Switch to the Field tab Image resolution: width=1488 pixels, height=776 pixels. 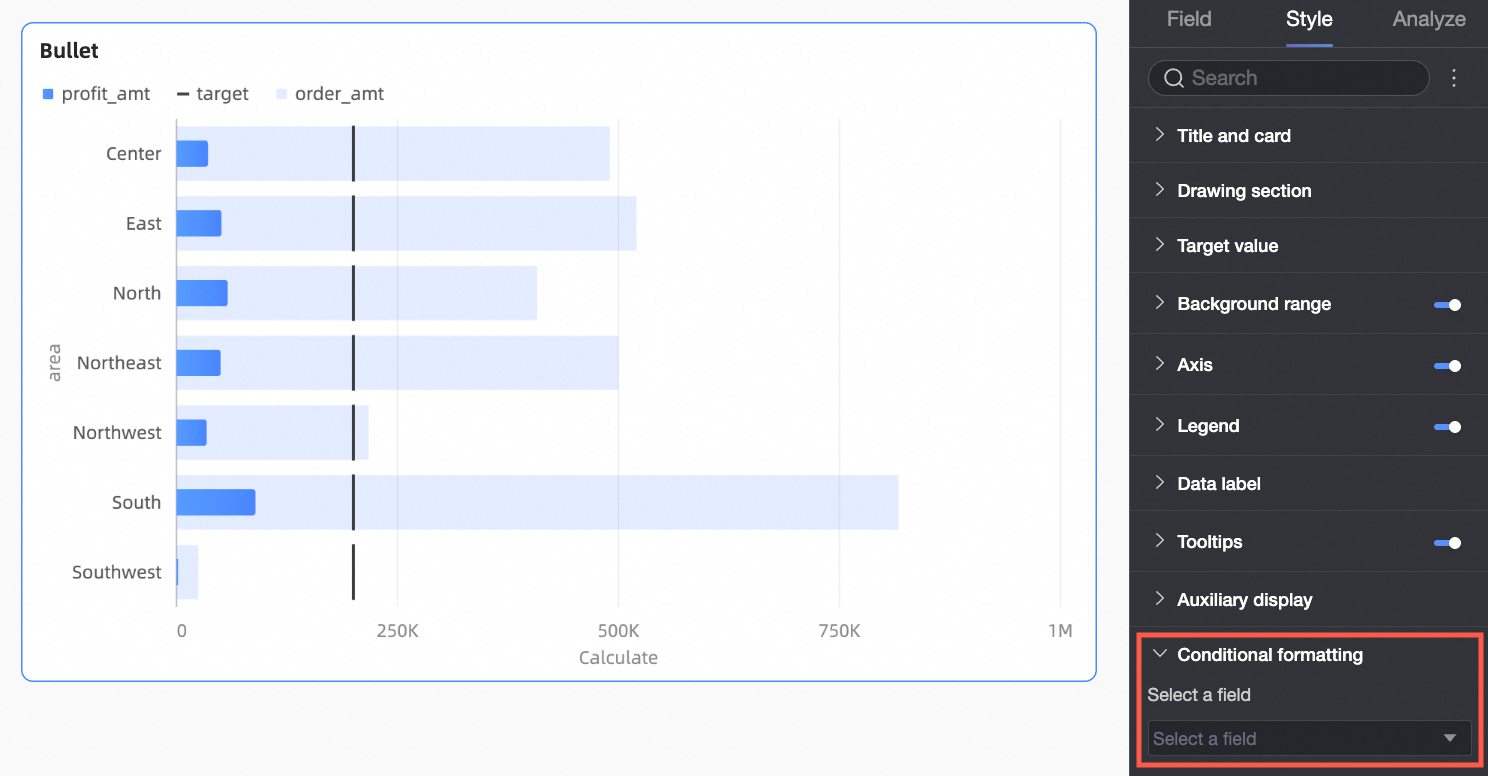tap(1189, 19)
